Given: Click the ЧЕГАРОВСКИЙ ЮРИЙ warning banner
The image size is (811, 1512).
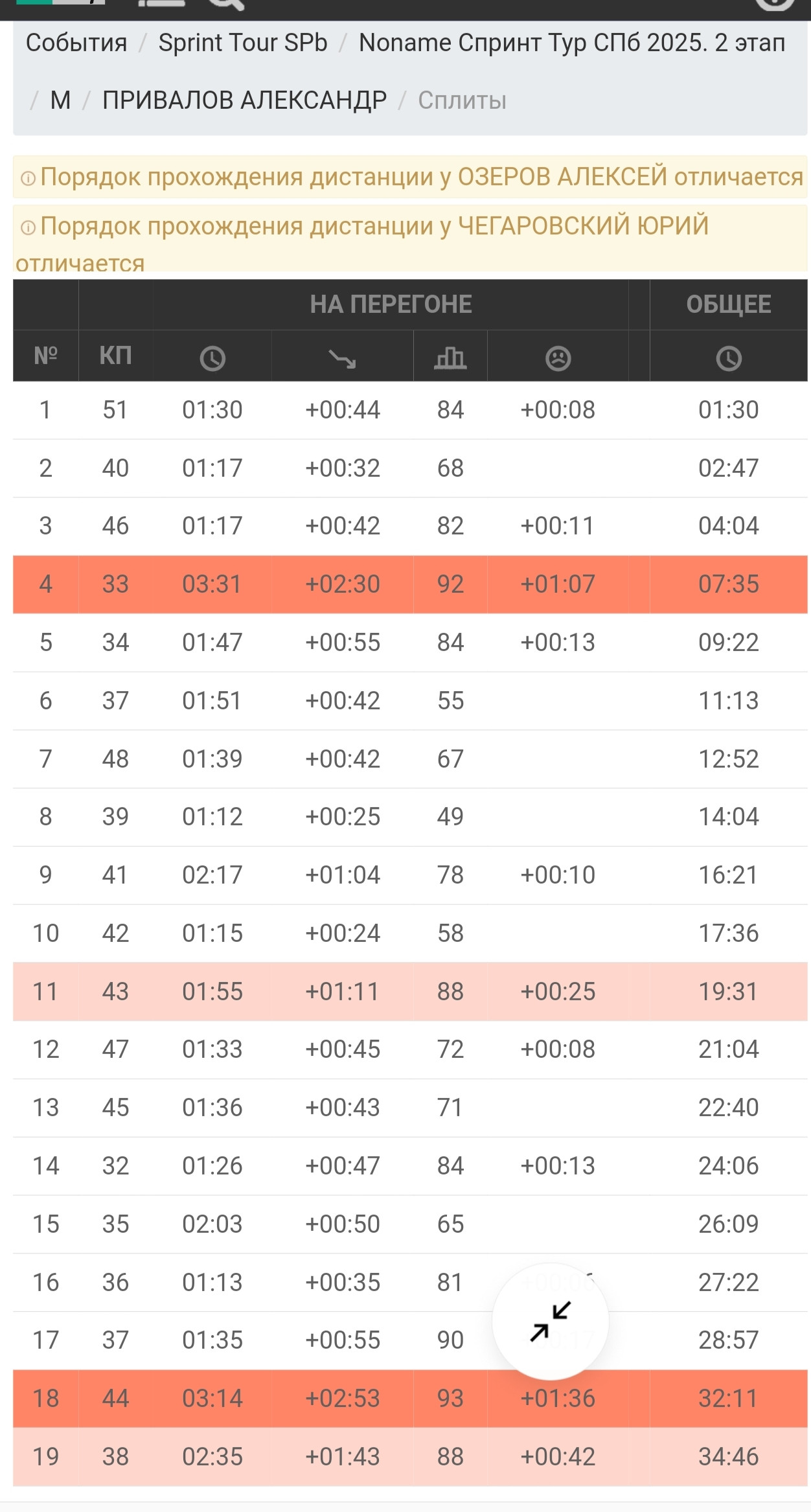Looking at the screenshot, I should coord(410,239).
